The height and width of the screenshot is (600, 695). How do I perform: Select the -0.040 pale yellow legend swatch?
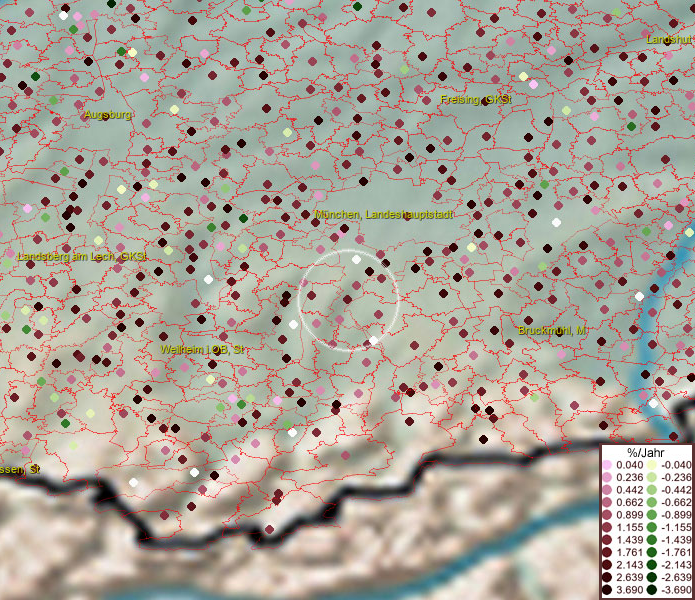(x=650, y=466)
